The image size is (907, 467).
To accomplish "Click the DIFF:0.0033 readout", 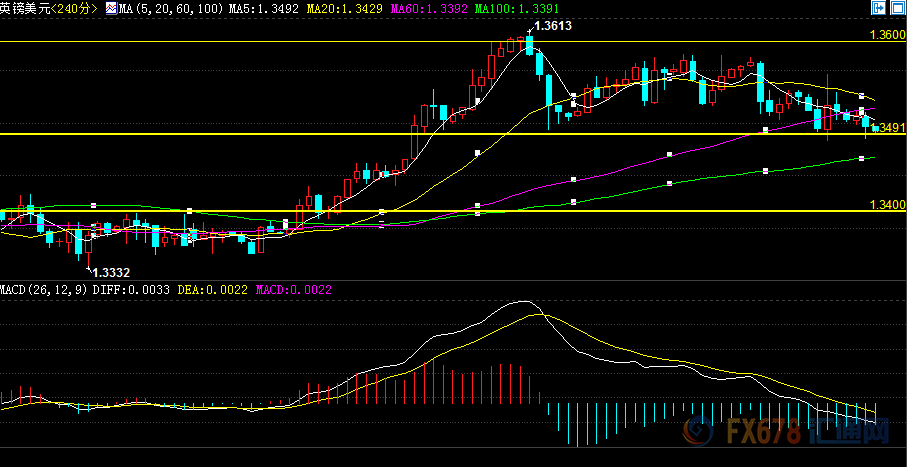I will 131,289.
